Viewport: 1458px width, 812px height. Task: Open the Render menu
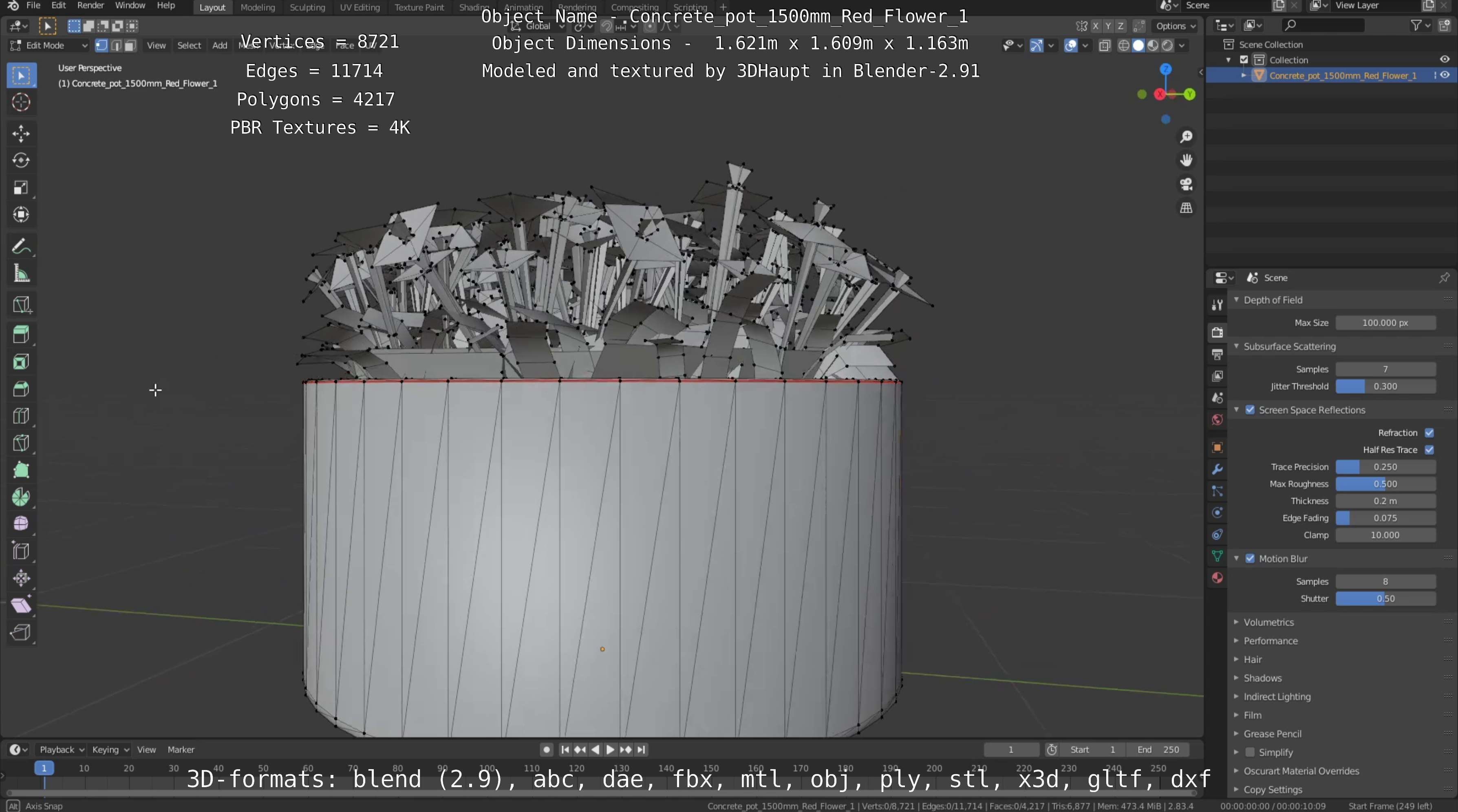(x=90, y=6)
